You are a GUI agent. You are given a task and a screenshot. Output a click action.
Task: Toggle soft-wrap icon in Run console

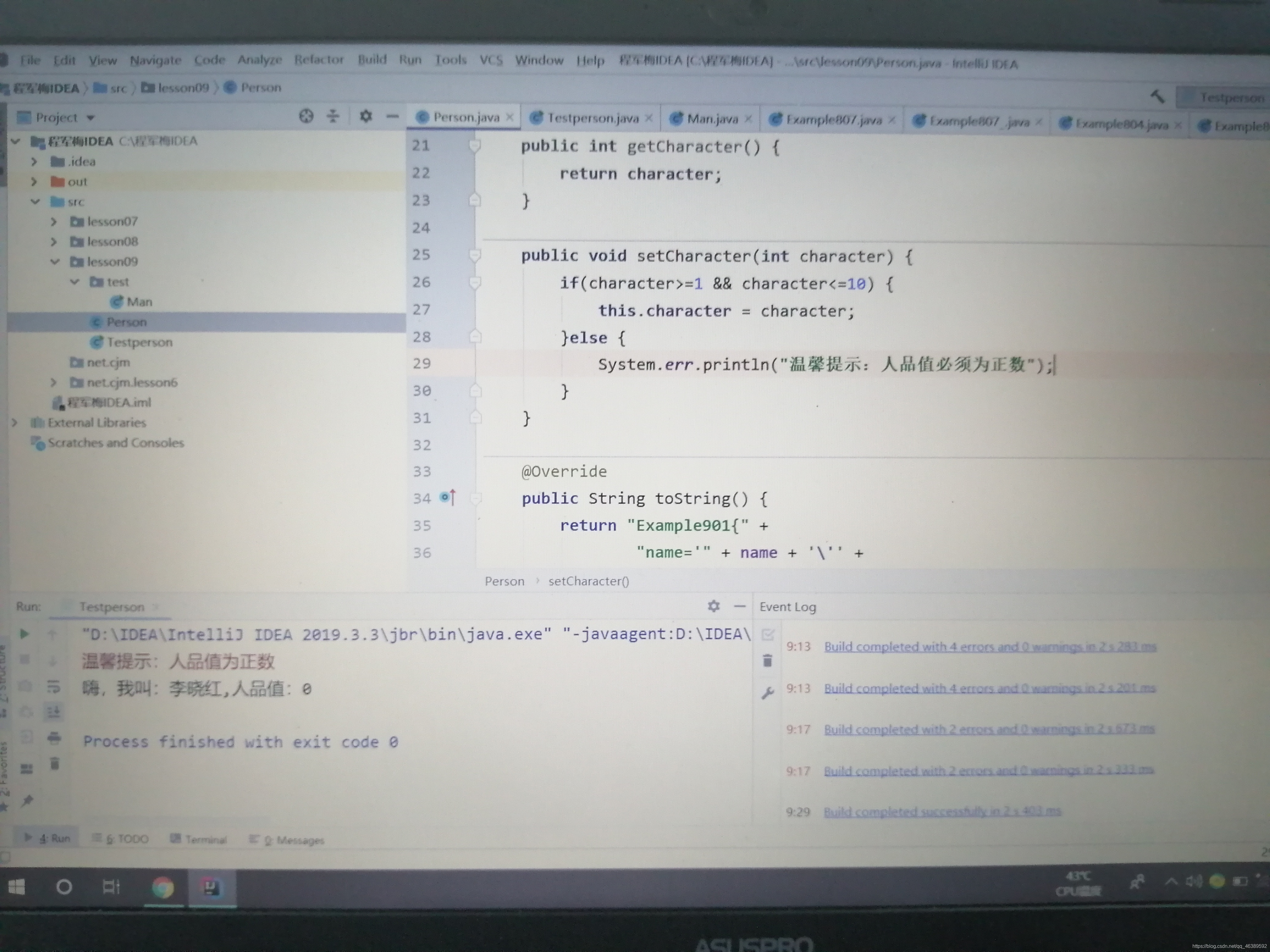(x=53, y=686)
